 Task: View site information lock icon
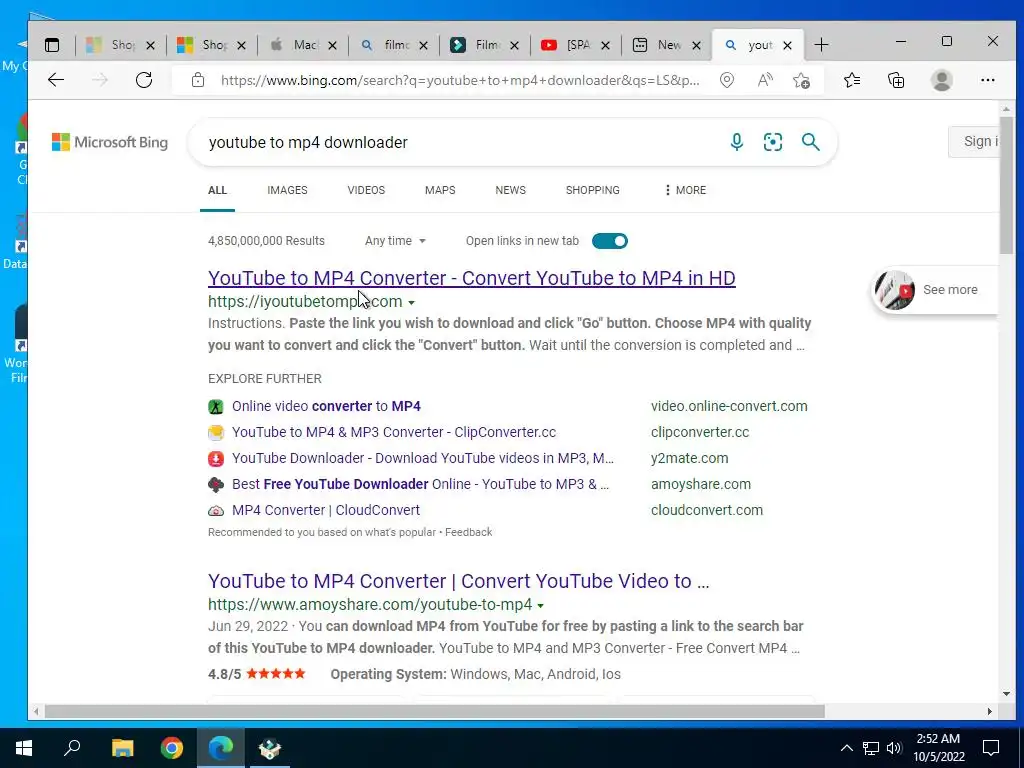(x=198, y=80)
